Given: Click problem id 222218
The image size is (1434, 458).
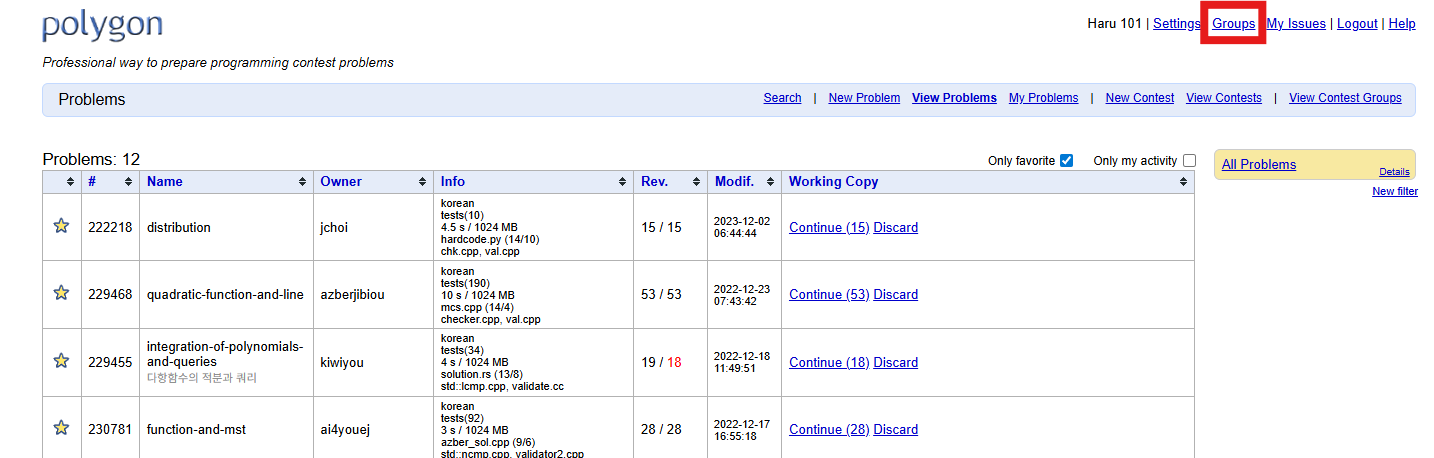Looking at the screenshot, I should click(110, 227).
